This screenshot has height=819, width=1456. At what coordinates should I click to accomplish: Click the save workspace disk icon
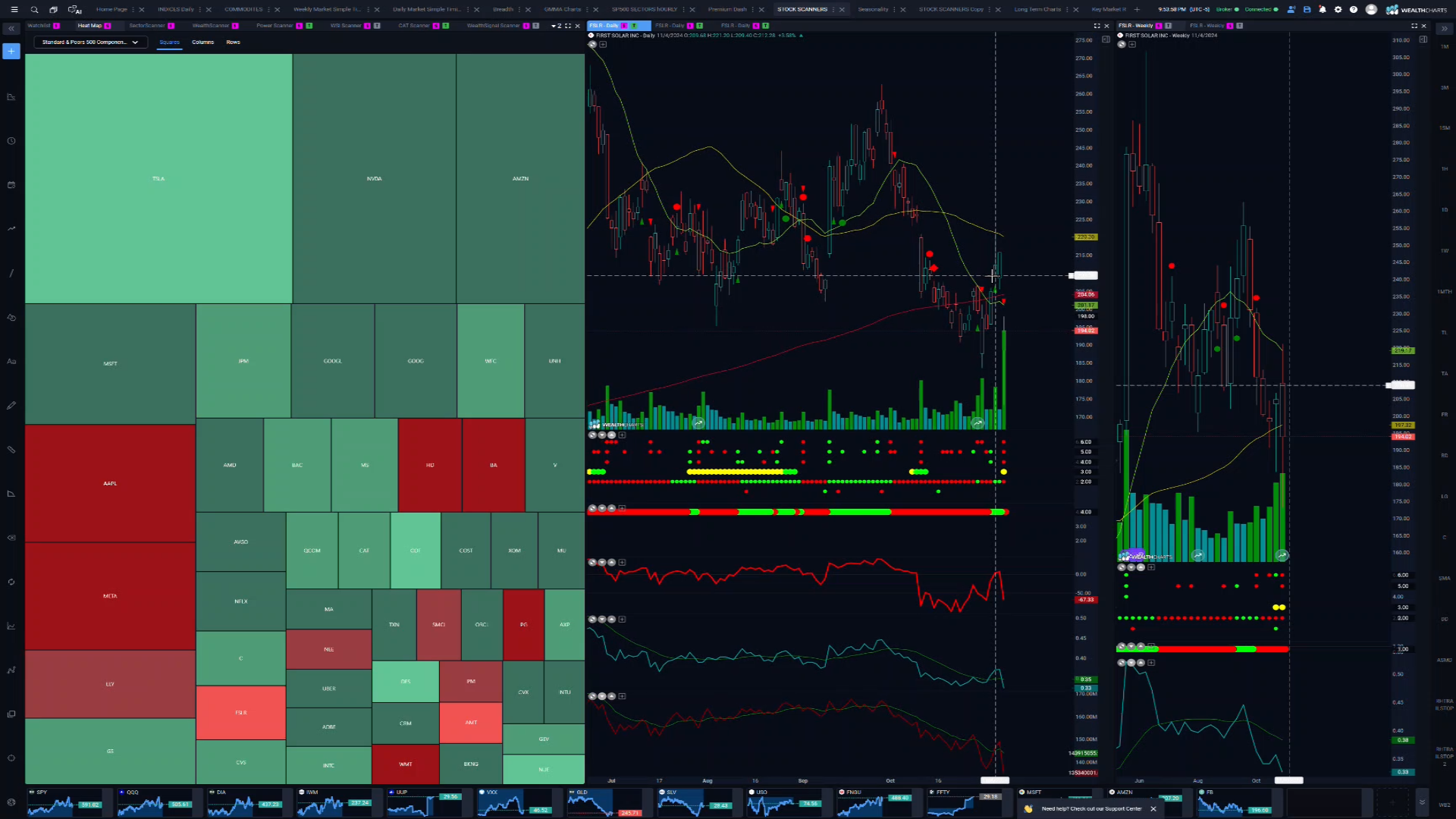(1307, 10)
